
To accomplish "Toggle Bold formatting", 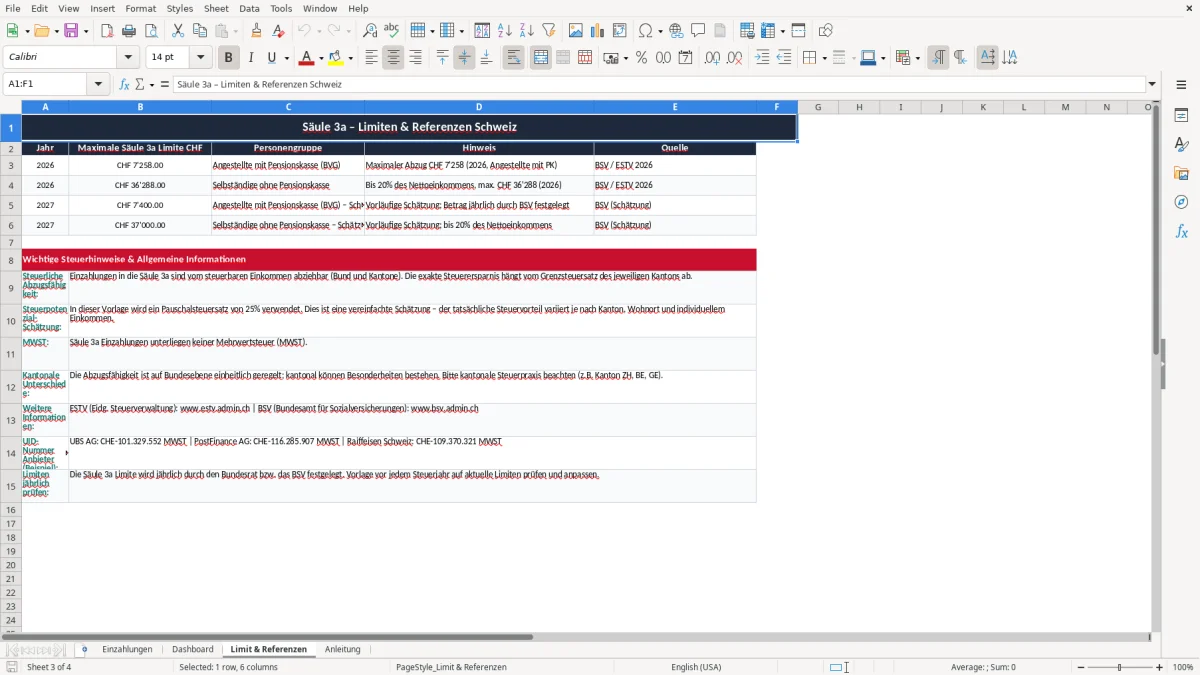I will point(229,58).
